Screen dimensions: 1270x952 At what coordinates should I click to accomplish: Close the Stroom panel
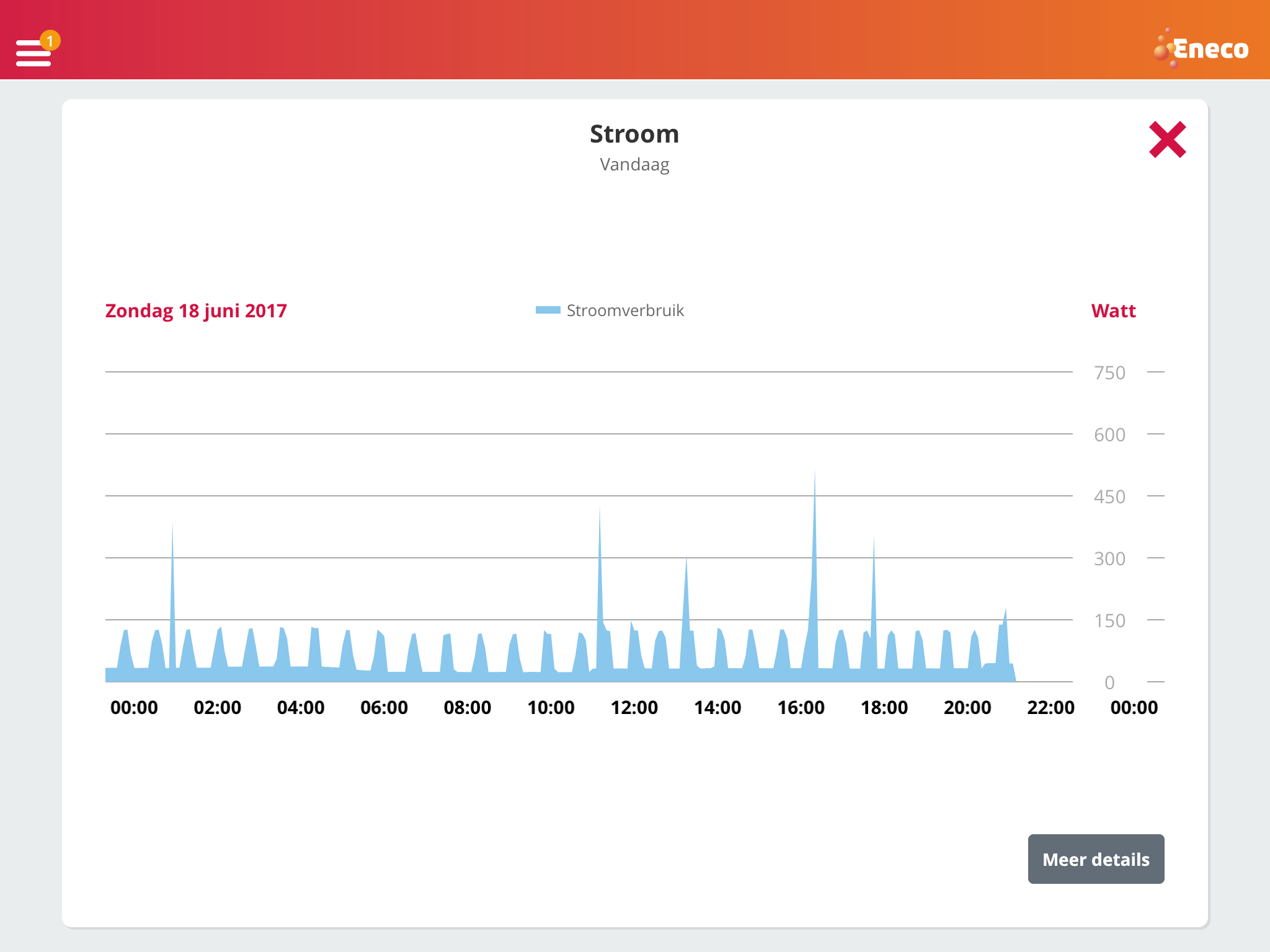click(1167, 139)
